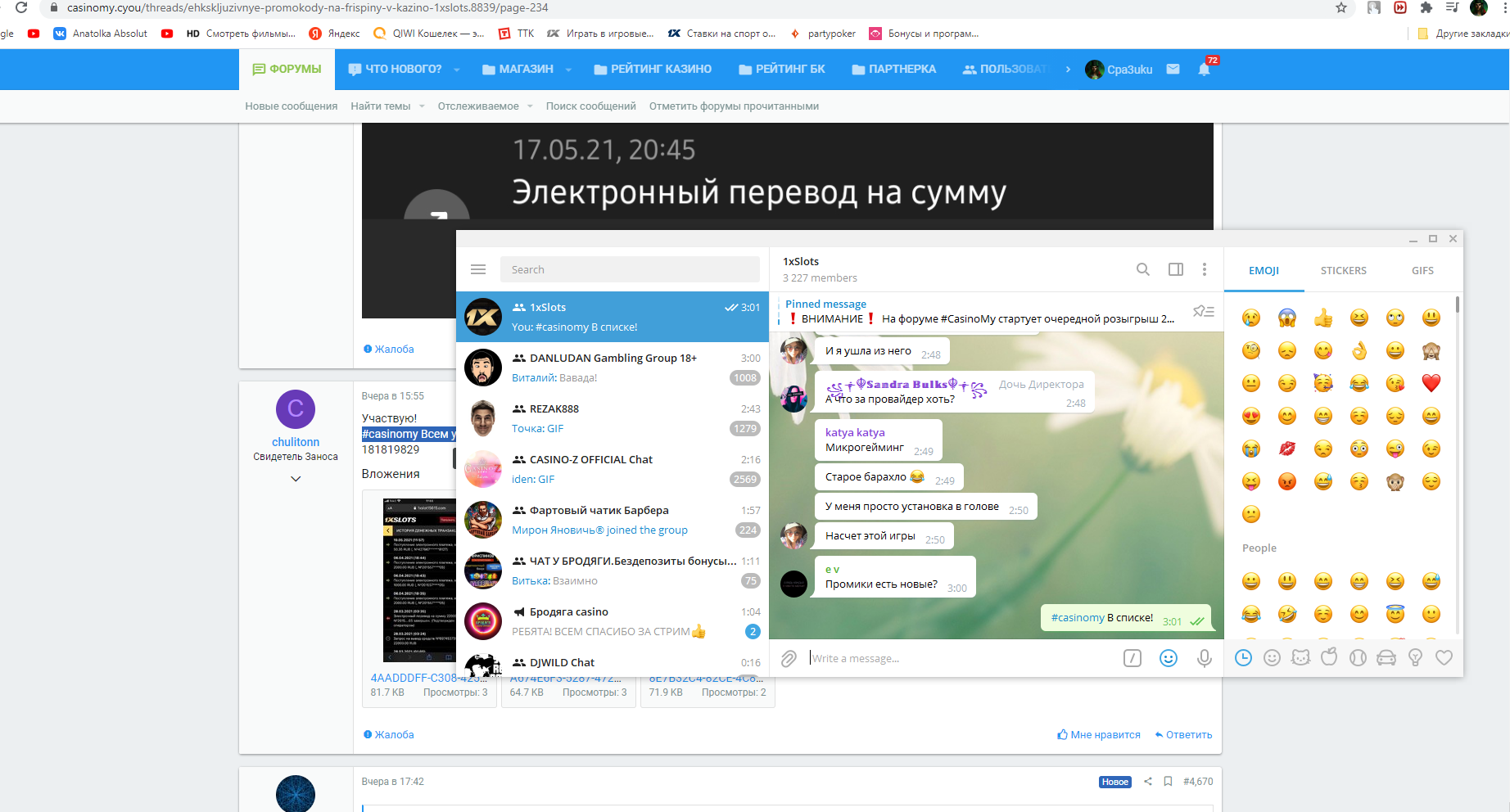Click the pinned messages list icon
The width and height of the screenshot is (1510, 812).
click(1203, 311)
